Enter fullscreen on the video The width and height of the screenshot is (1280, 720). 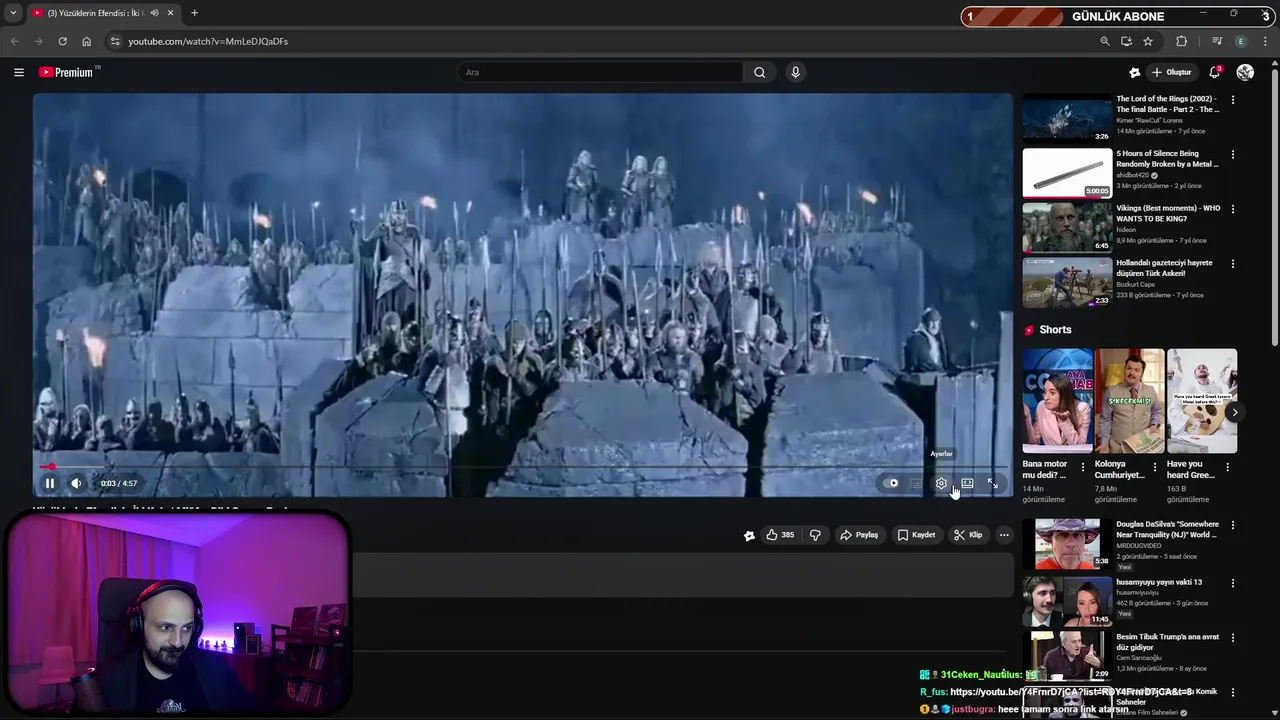tap(993, 483)
